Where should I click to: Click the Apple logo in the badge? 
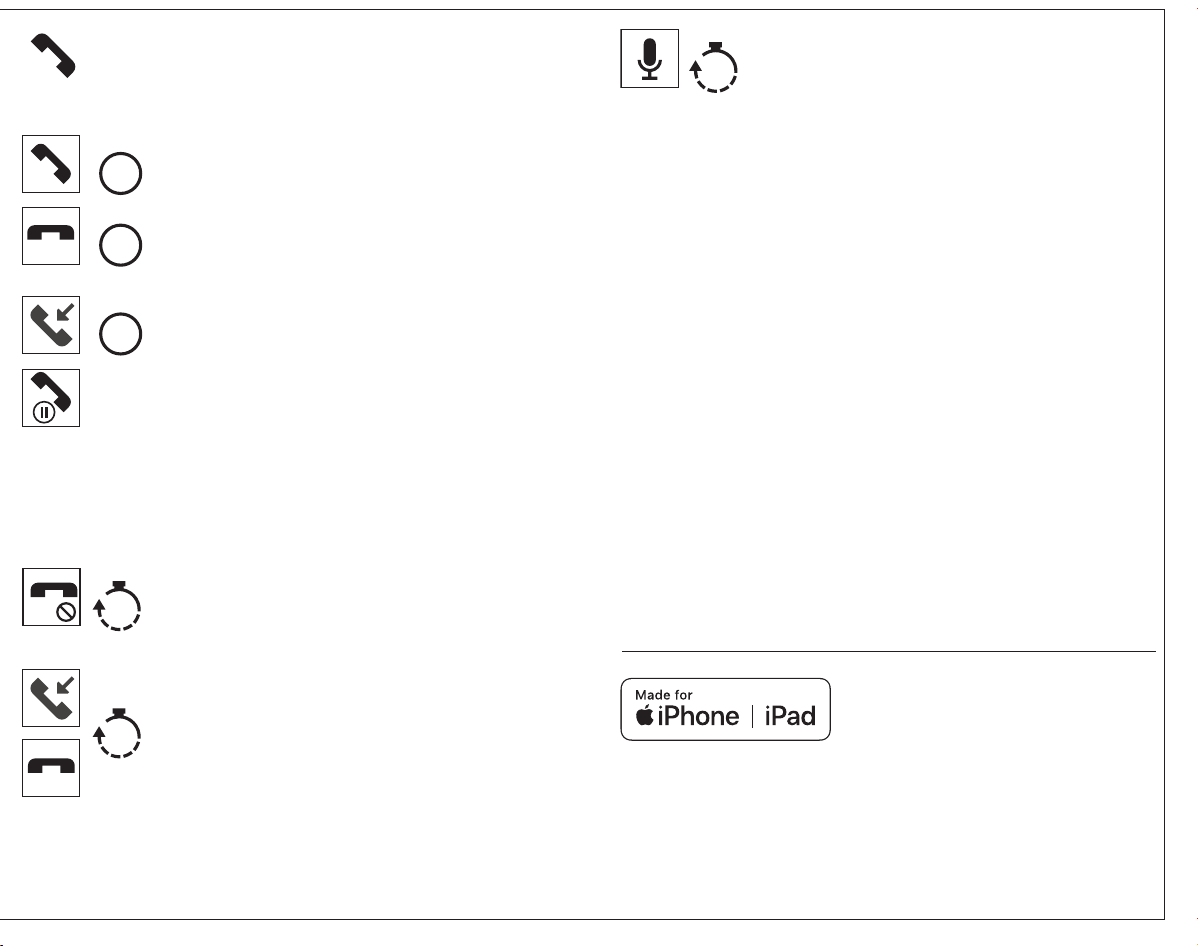pyautogui.click(x=645, y=716)
